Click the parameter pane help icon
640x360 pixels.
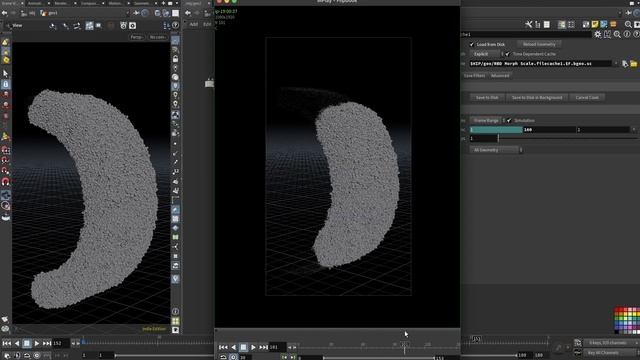tap(636, 34)
